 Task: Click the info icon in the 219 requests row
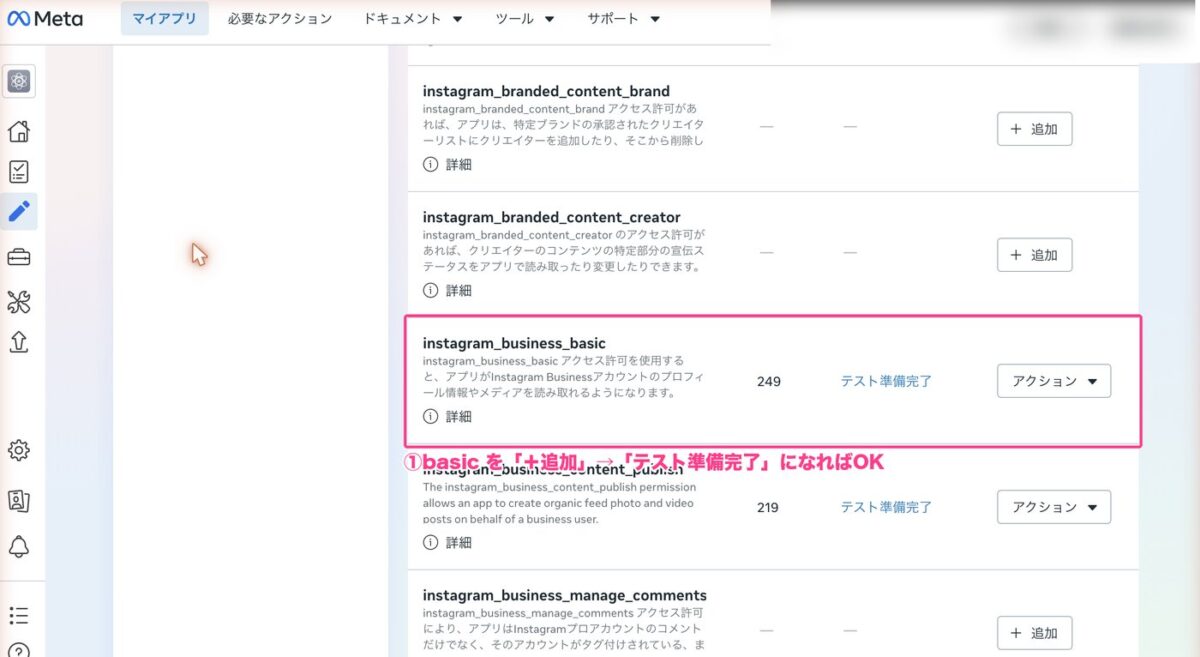click(x=431, y=542)
